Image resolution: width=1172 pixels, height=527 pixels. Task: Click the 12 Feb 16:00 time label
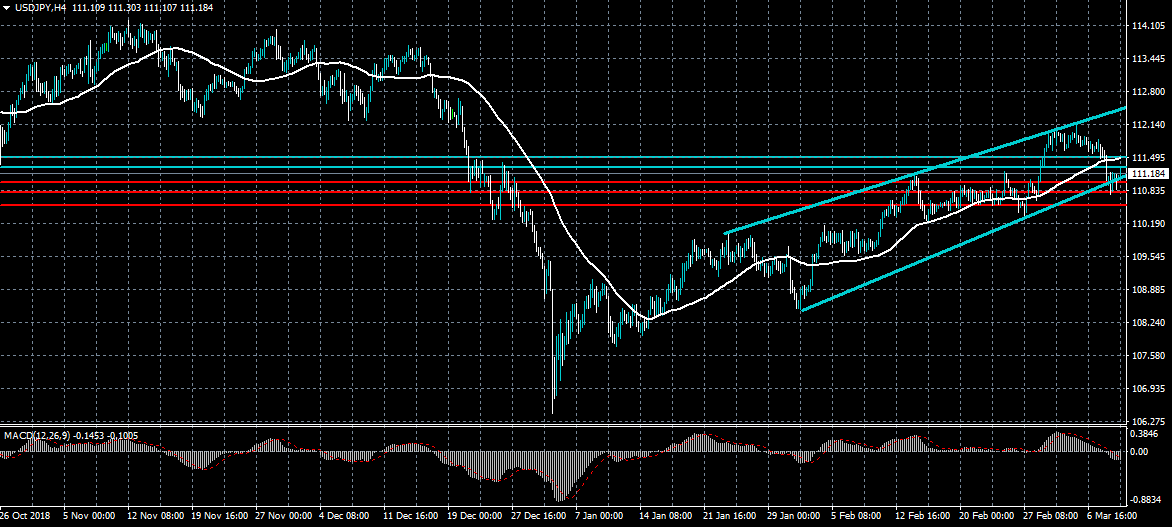click(924, 516)
